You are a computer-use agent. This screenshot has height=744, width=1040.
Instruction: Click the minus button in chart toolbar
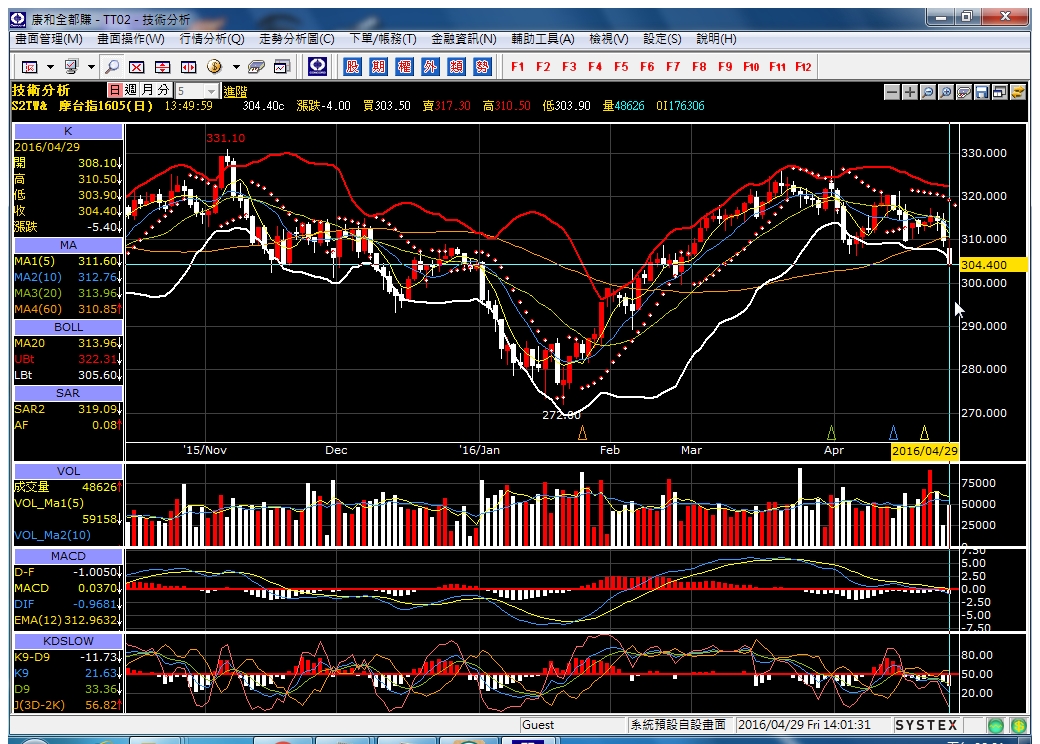pyautogui.click(x=892, y=92)
